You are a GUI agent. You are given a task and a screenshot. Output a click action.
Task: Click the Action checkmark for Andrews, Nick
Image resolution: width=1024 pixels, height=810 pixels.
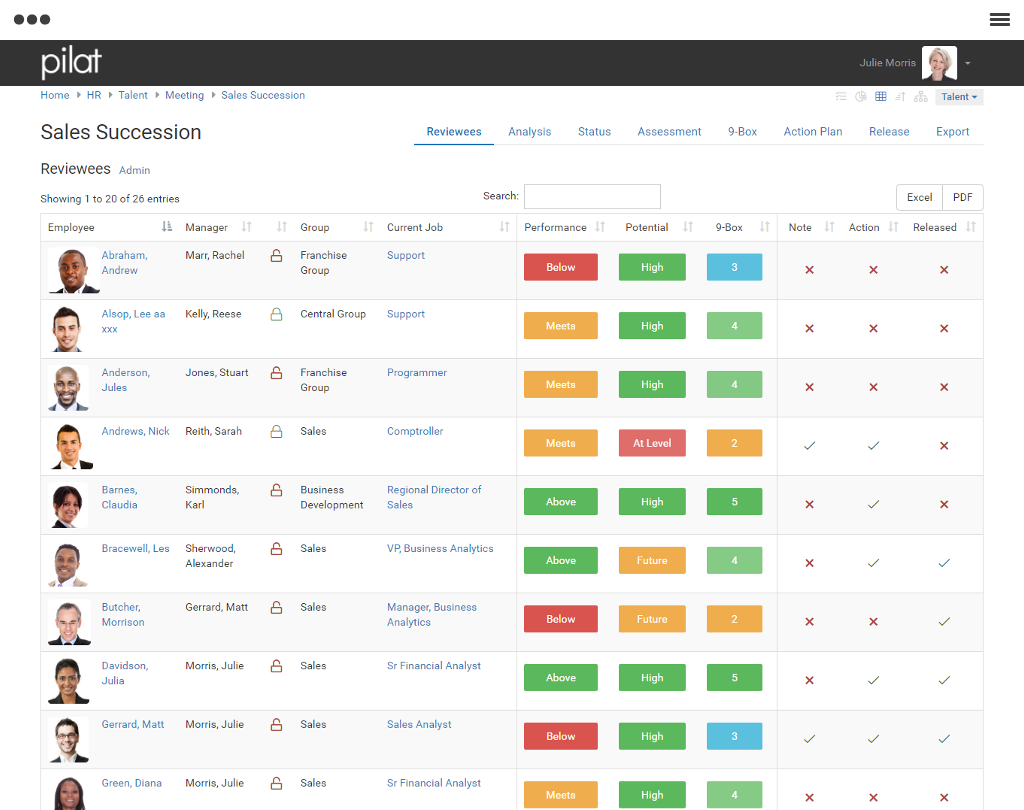click(873, 443)
